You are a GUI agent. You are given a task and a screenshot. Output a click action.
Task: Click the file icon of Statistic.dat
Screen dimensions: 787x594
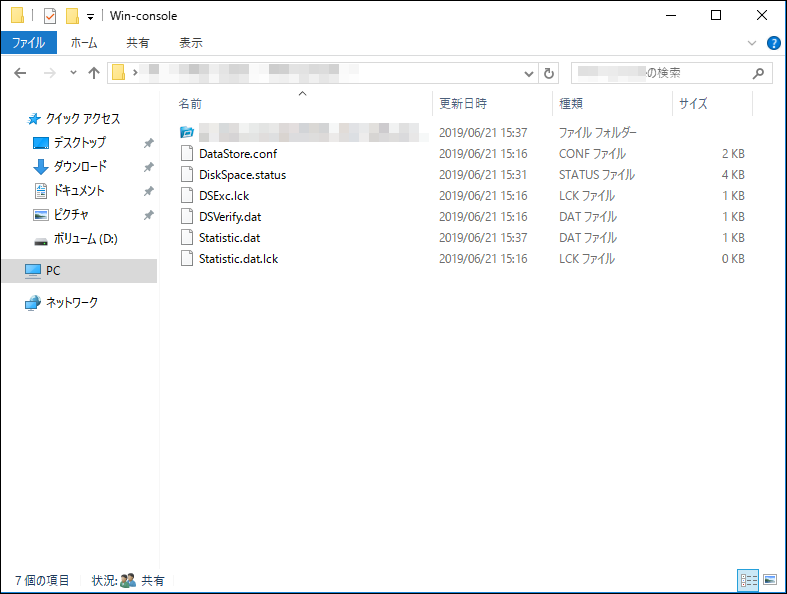[187, 238]
